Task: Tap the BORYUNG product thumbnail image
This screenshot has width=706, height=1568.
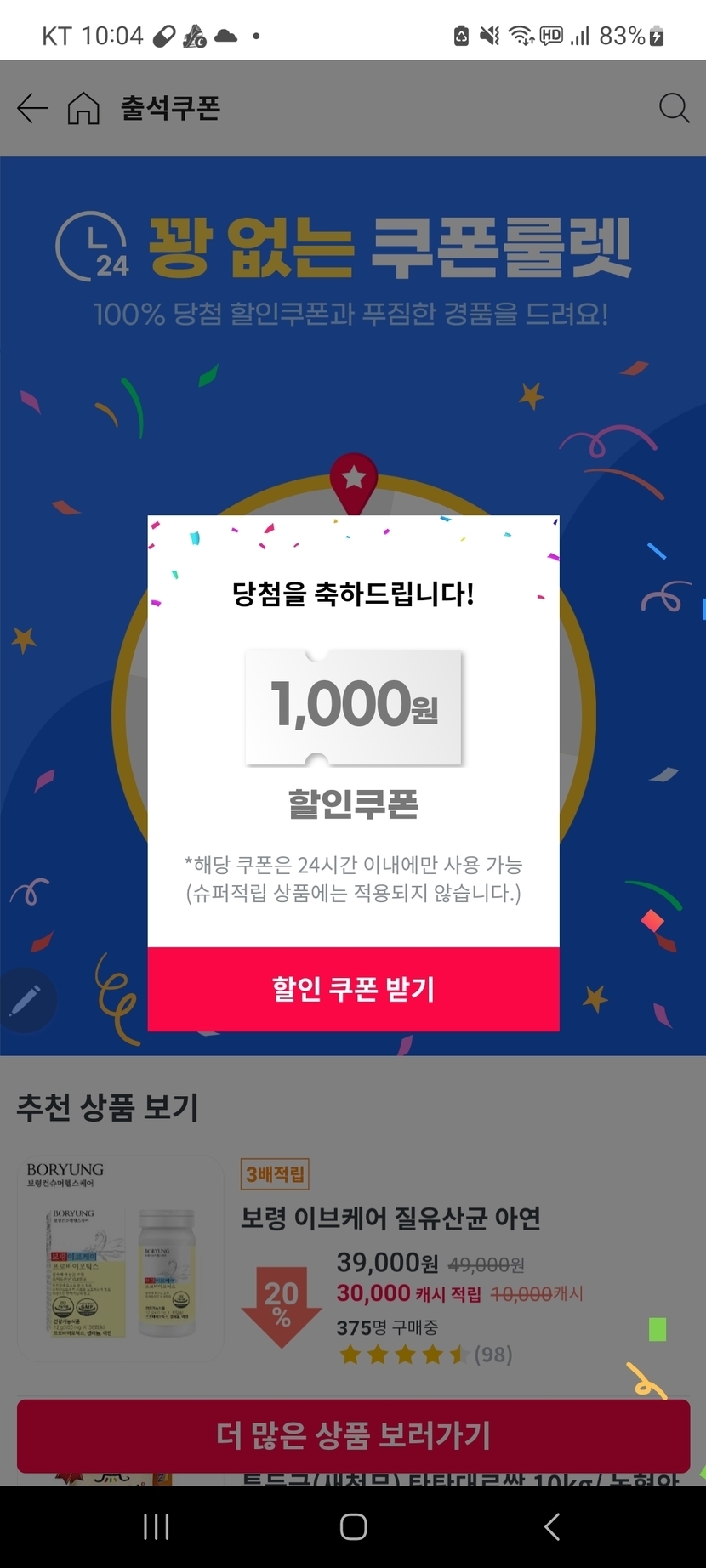Action: click(120, 1258)
